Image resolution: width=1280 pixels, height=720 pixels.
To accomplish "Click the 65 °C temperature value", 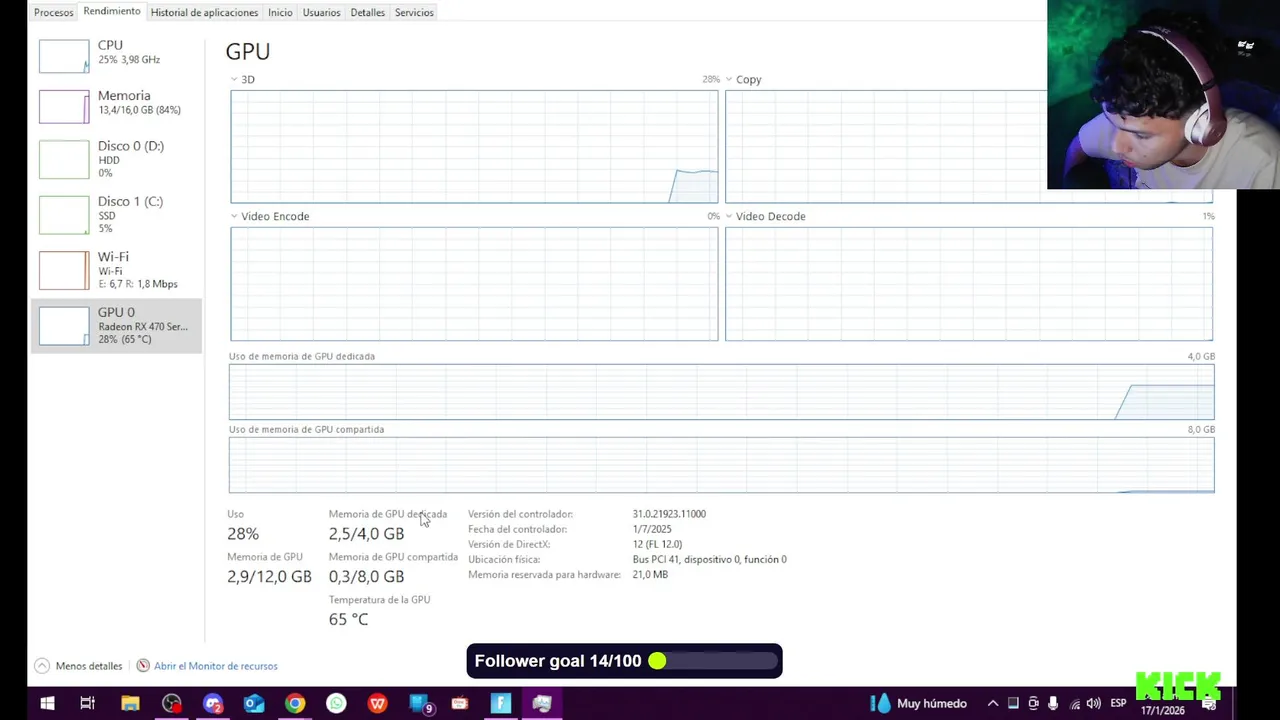I will tap(348, 620).
